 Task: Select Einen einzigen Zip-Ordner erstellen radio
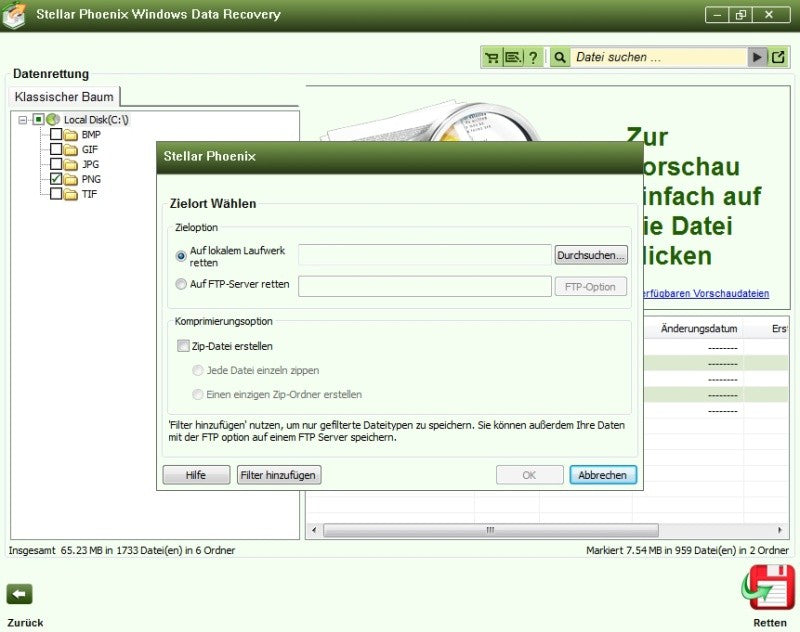tap(197, 394)
